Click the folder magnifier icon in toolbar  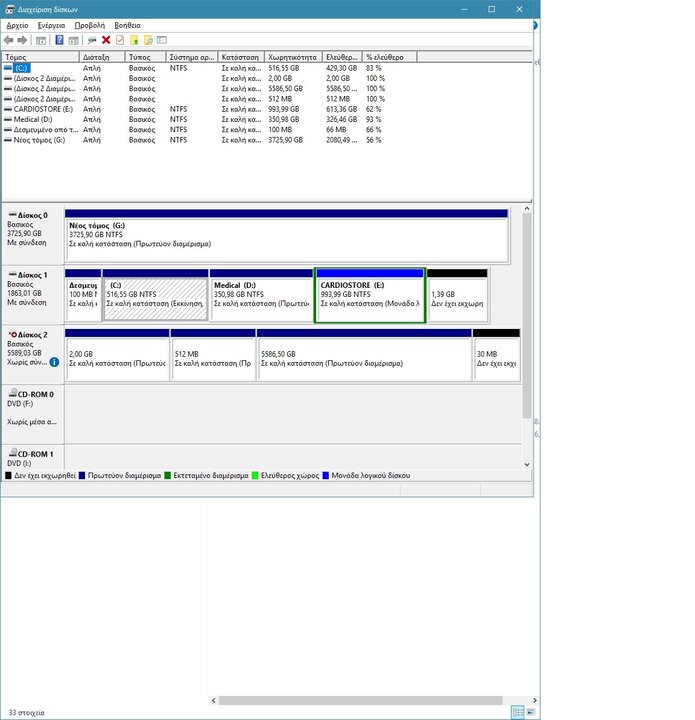(x=148, y=40)
